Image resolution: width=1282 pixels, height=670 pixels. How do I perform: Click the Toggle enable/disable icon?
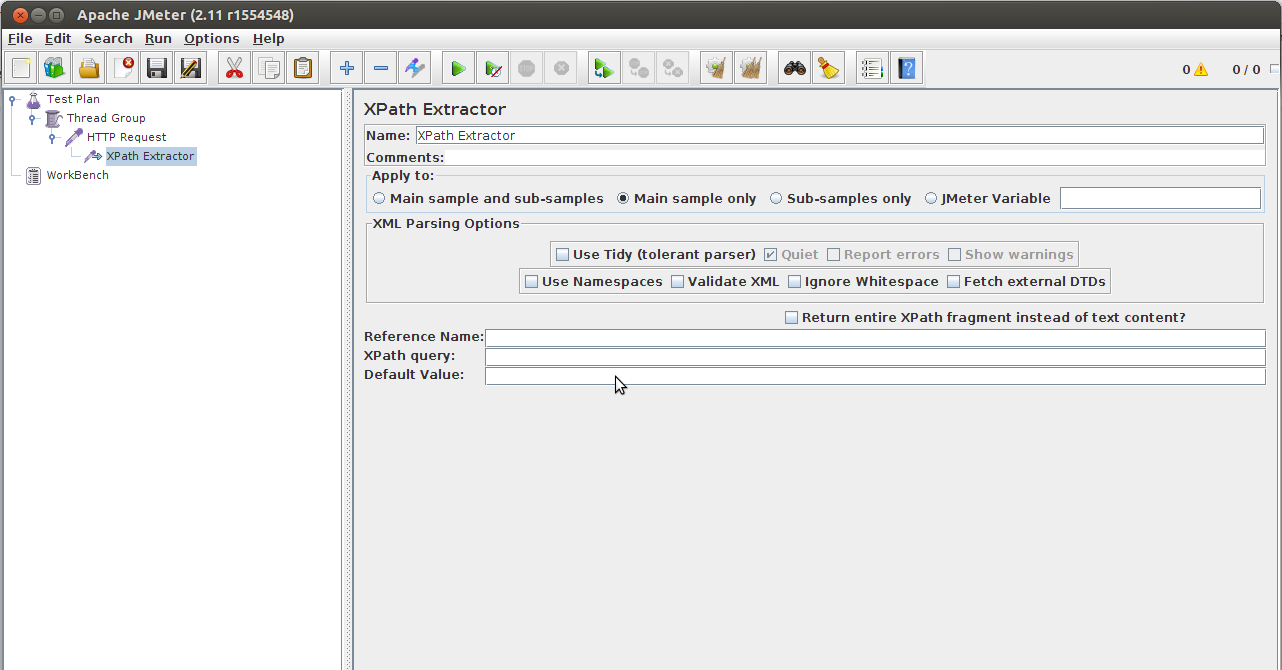(414, 69)
